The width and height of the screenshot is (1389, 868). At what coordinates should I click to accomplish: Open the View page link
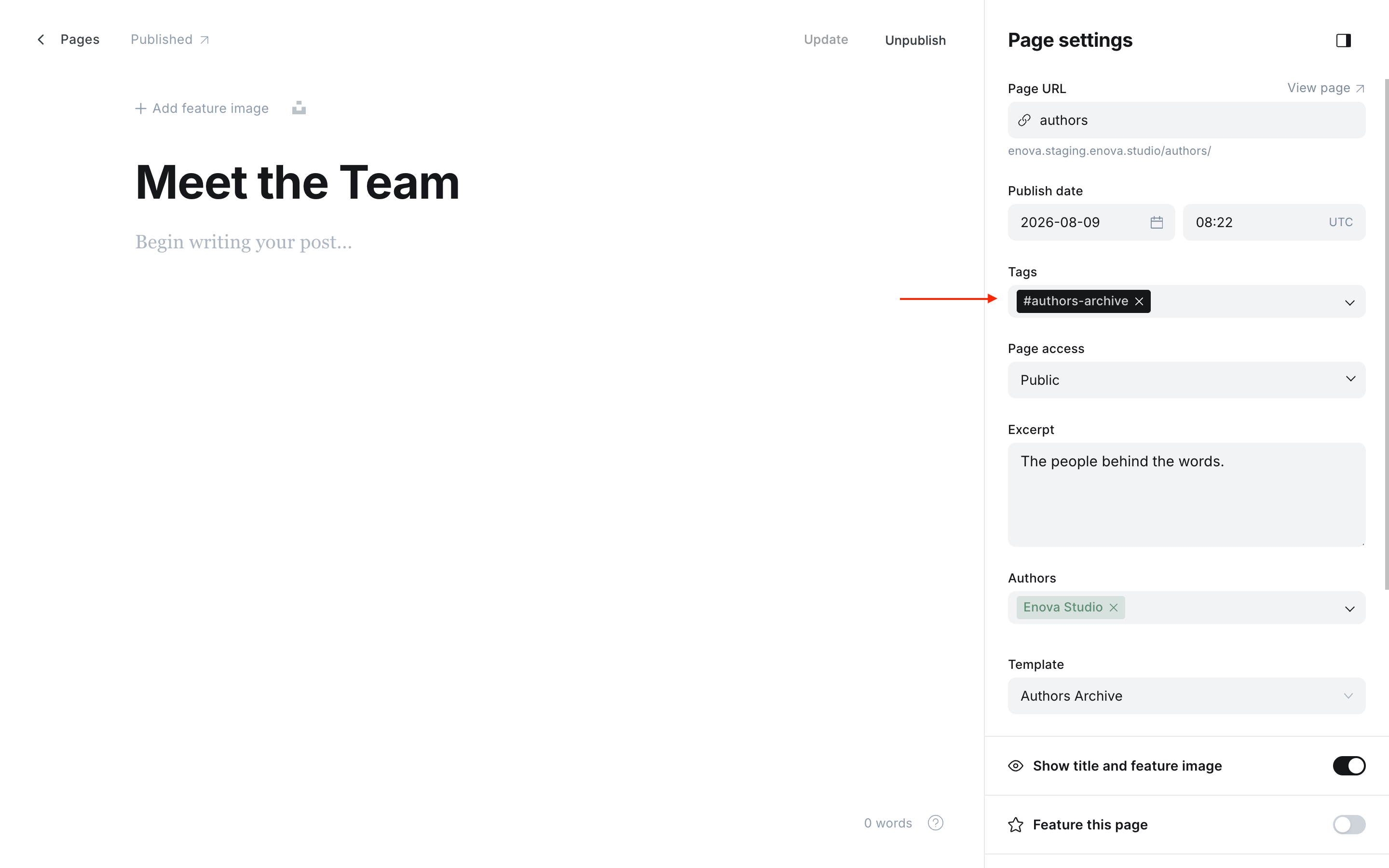point(1325,88)
